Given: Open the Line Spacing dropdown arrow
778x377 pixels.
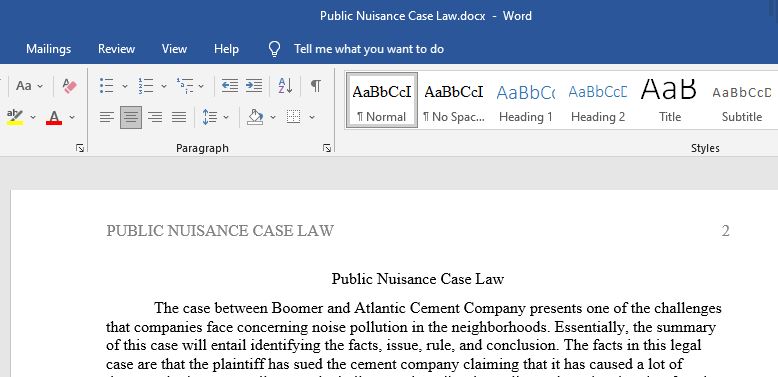Looking at the screenshot, I should click(x=226, y=118).
